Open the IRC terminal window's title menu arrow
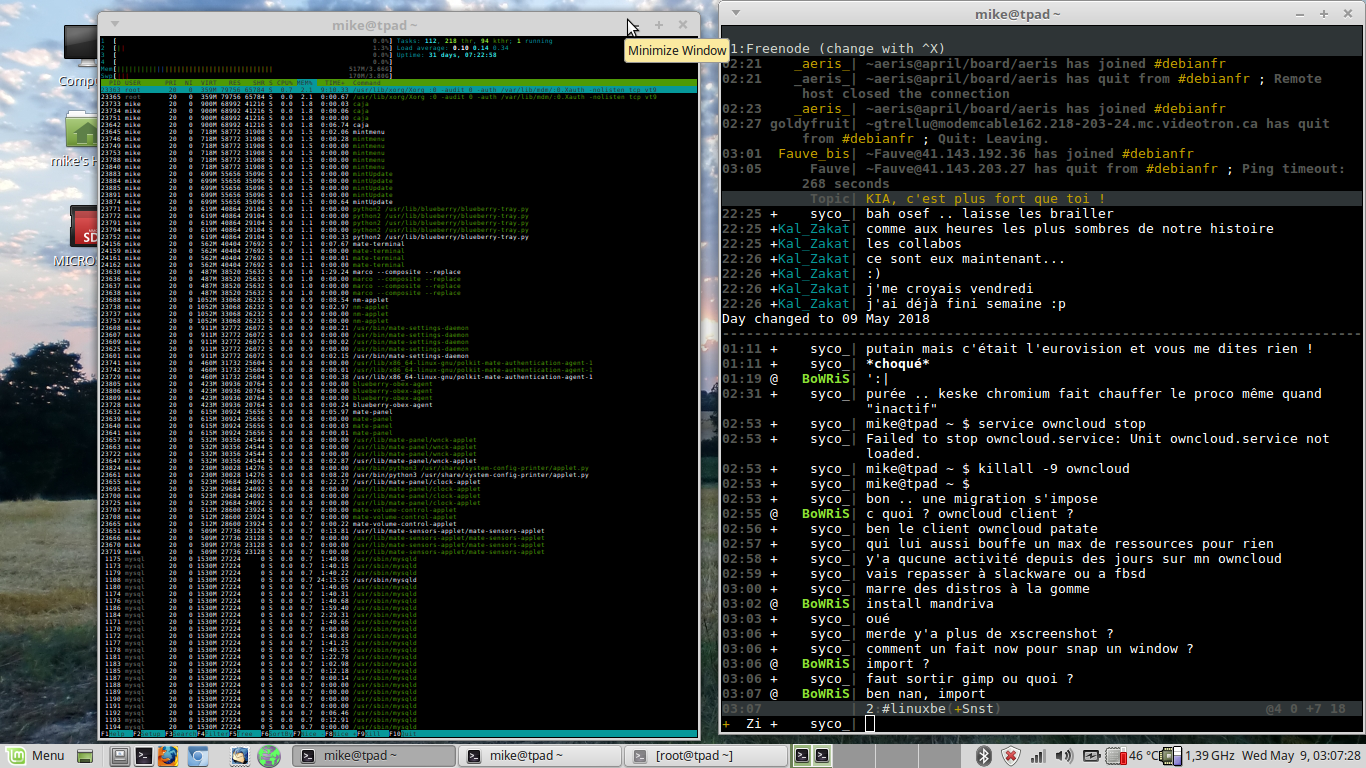The width and height of the screenshot is (1366, 768). 735,14
